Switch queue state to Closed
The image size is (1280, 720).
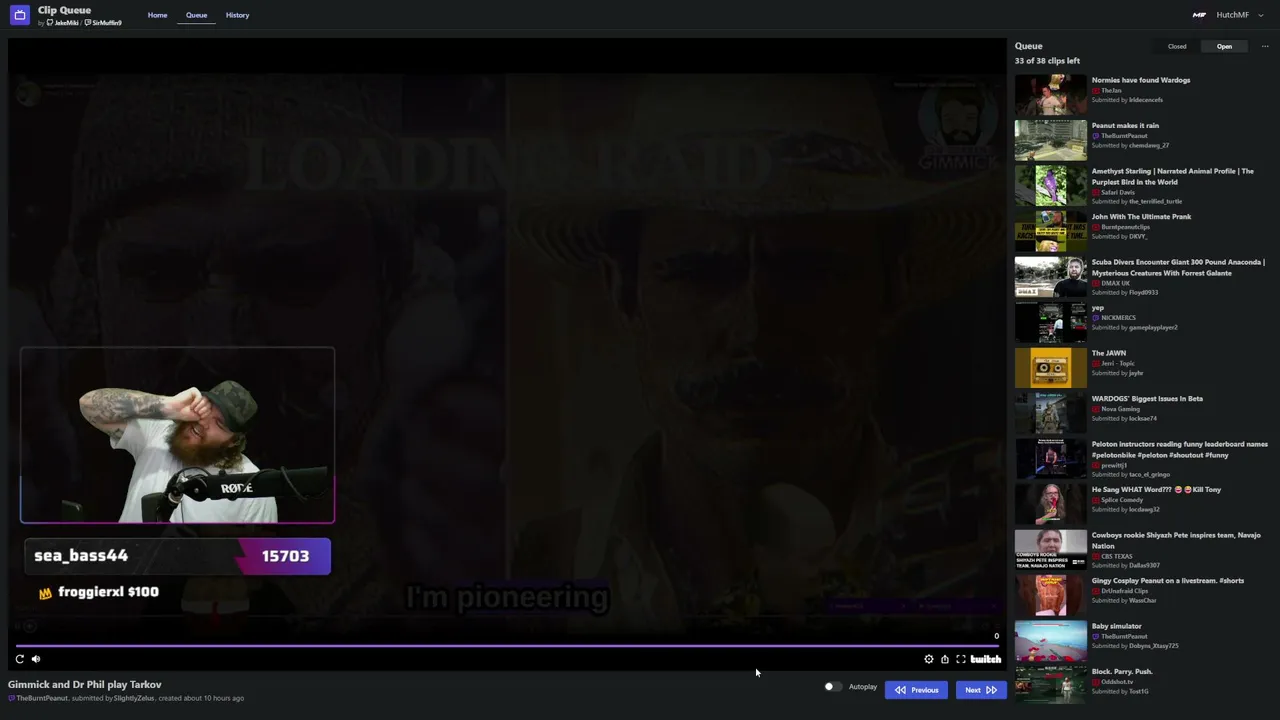(x=1177, y=46)
